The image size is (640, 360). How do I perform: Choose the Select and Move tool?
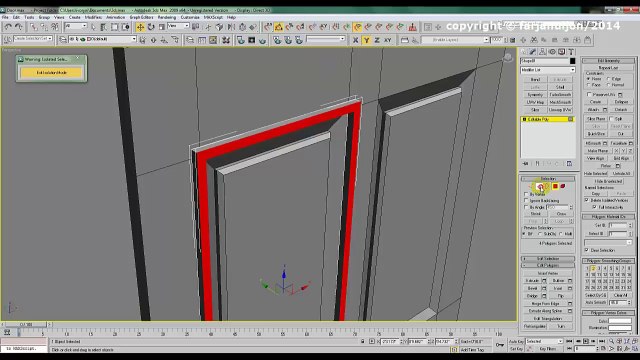[140, 27]
